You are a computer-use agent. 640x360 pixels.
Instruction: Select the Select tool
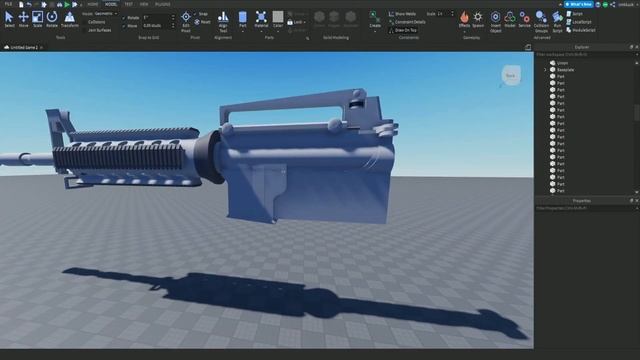coord(9,19)
